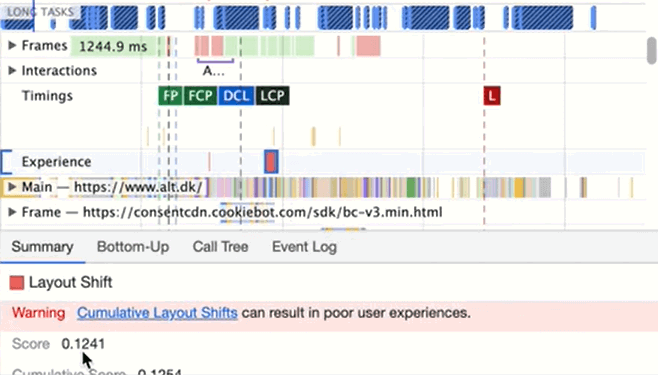Expand the cookiebot Frame track
This screenshot has width=658, height=375.
[x=12, y=212]
